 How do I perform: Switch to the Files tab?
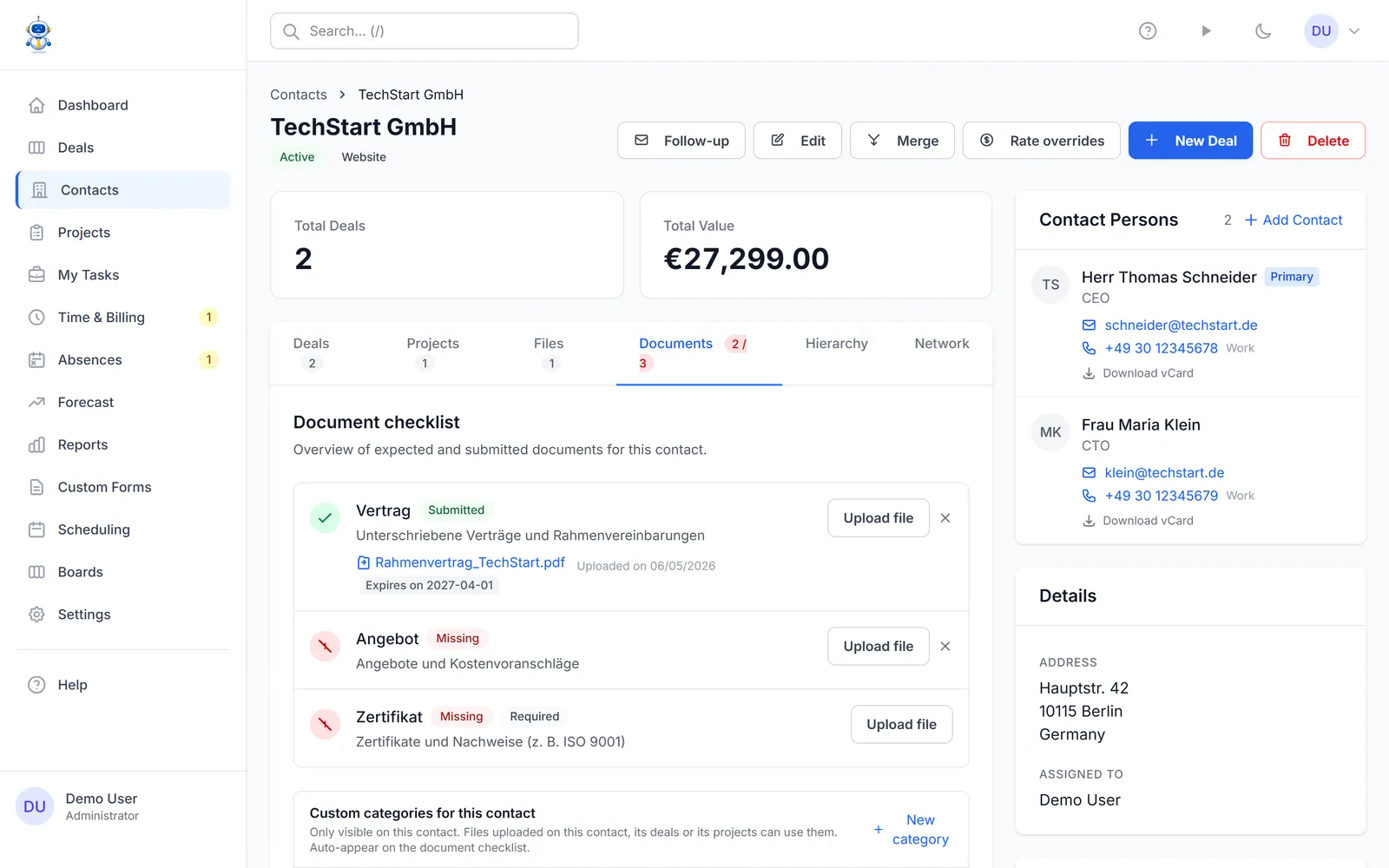[549, 353]
